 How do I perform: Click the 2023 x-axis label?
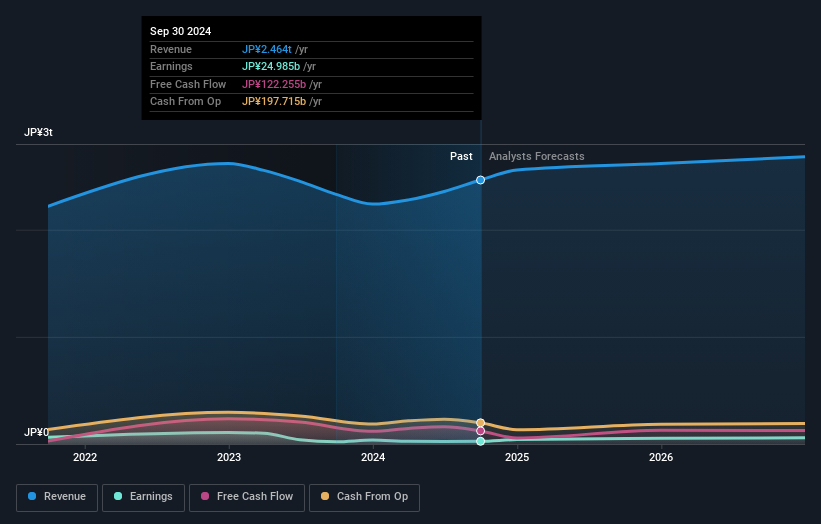tap(229, 457)
